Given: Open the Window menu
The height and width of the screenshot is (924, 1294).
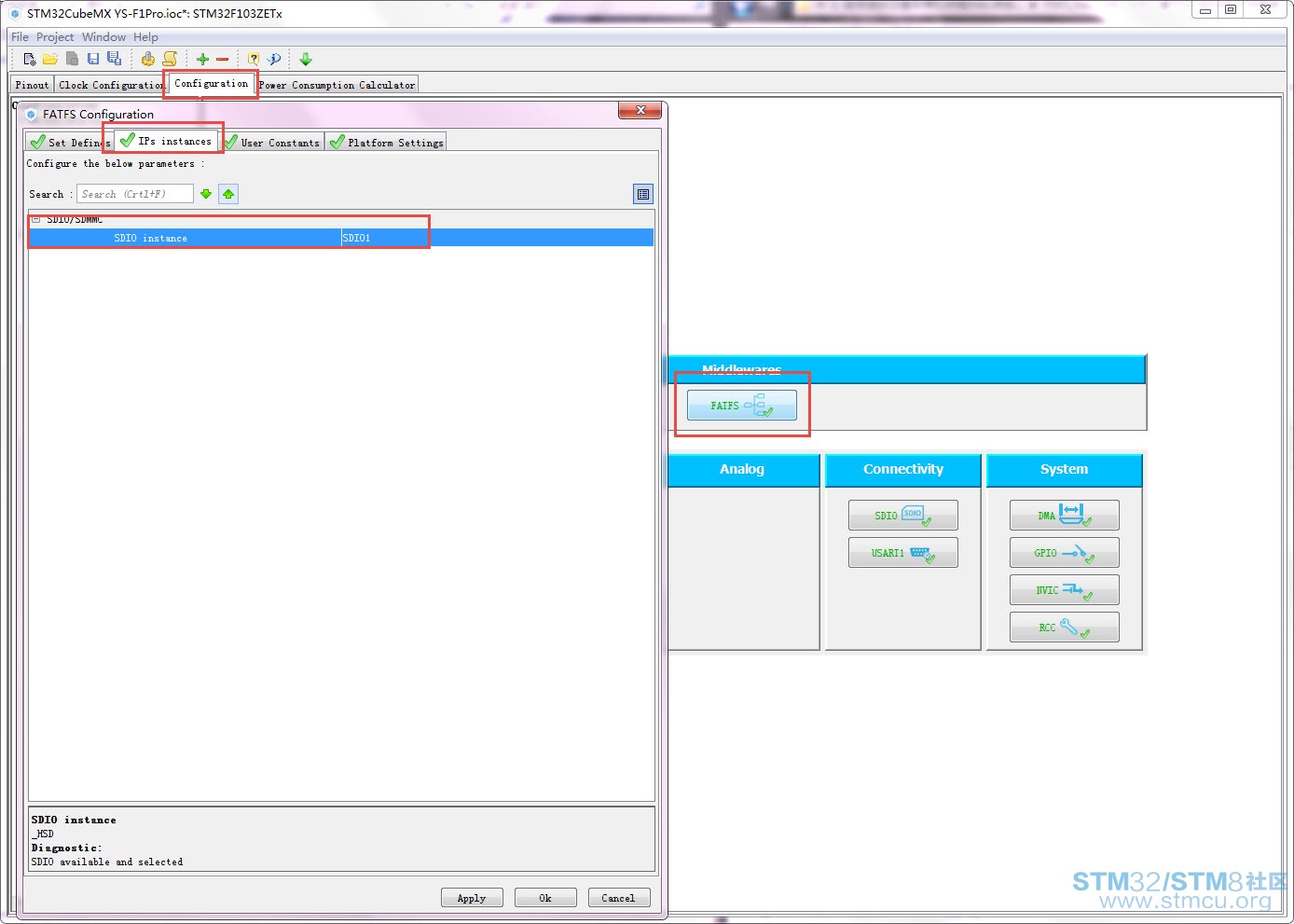Looking at the screenshot, I should 103,37.
